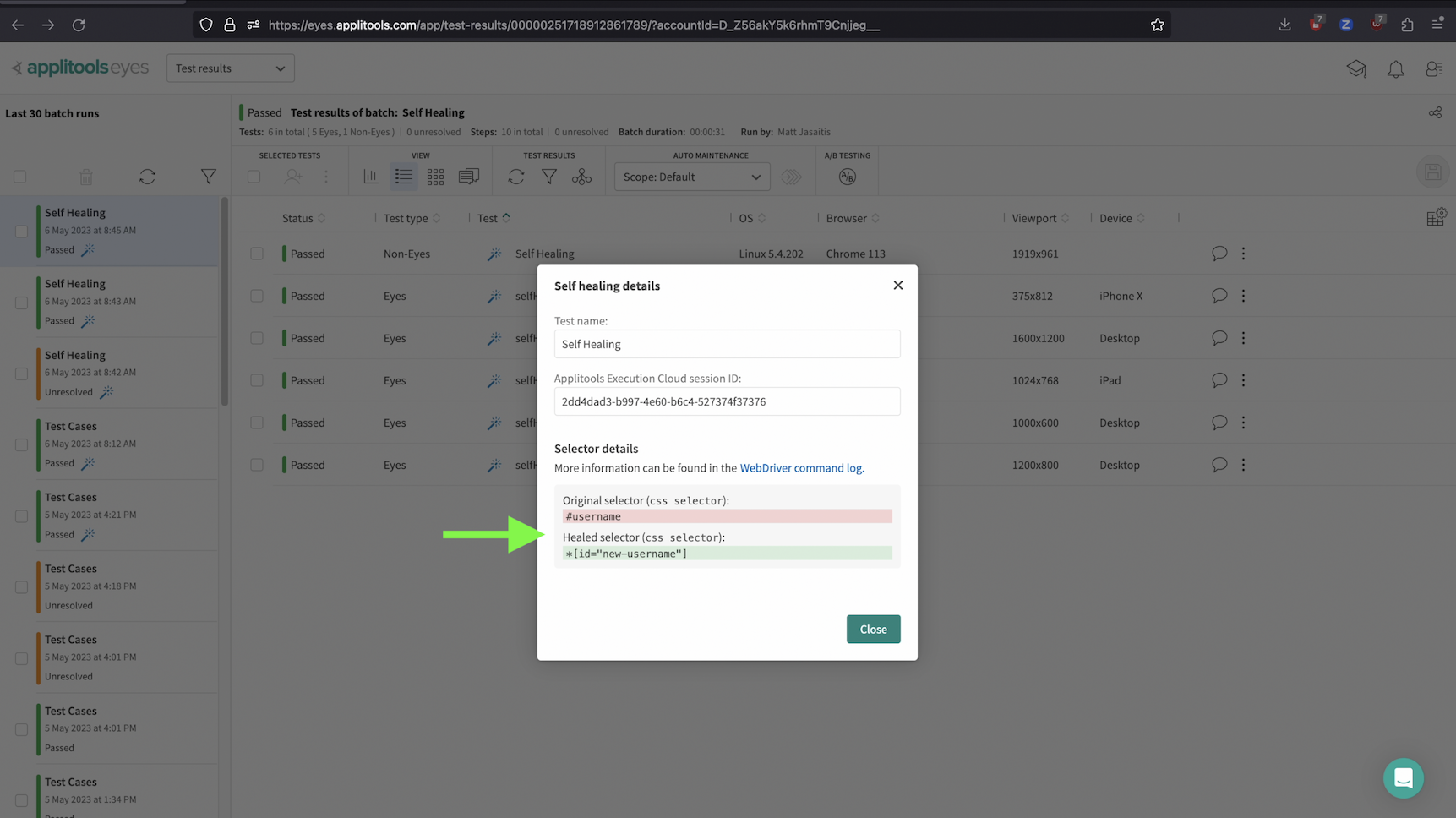This screenshot has width=1456, height=818.
Task: Refresh test results
Action: (516, 177)
